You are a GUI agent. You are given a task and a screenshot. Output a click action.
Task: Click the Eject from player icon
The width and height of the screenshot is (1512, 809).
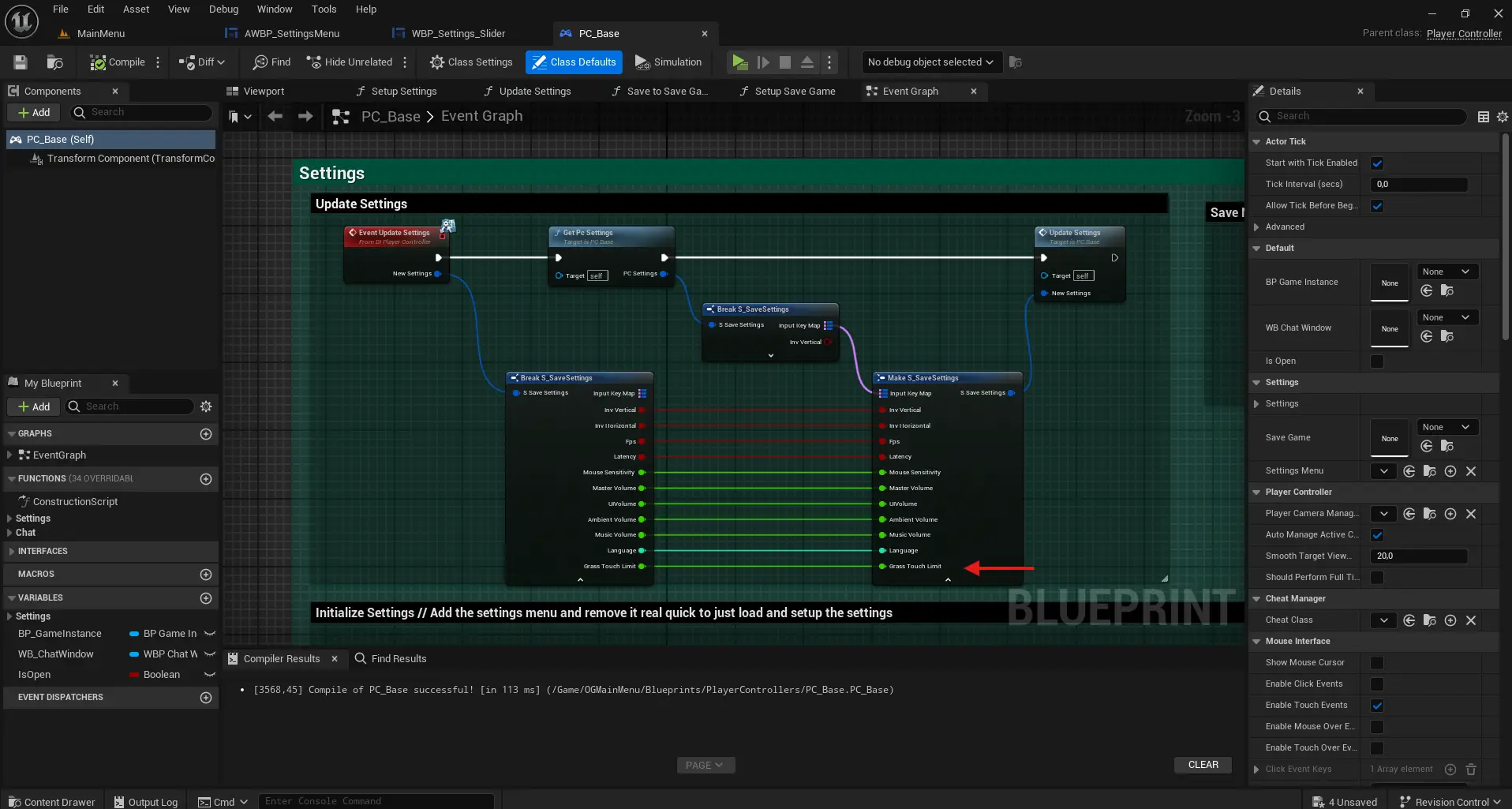(807, 62)
